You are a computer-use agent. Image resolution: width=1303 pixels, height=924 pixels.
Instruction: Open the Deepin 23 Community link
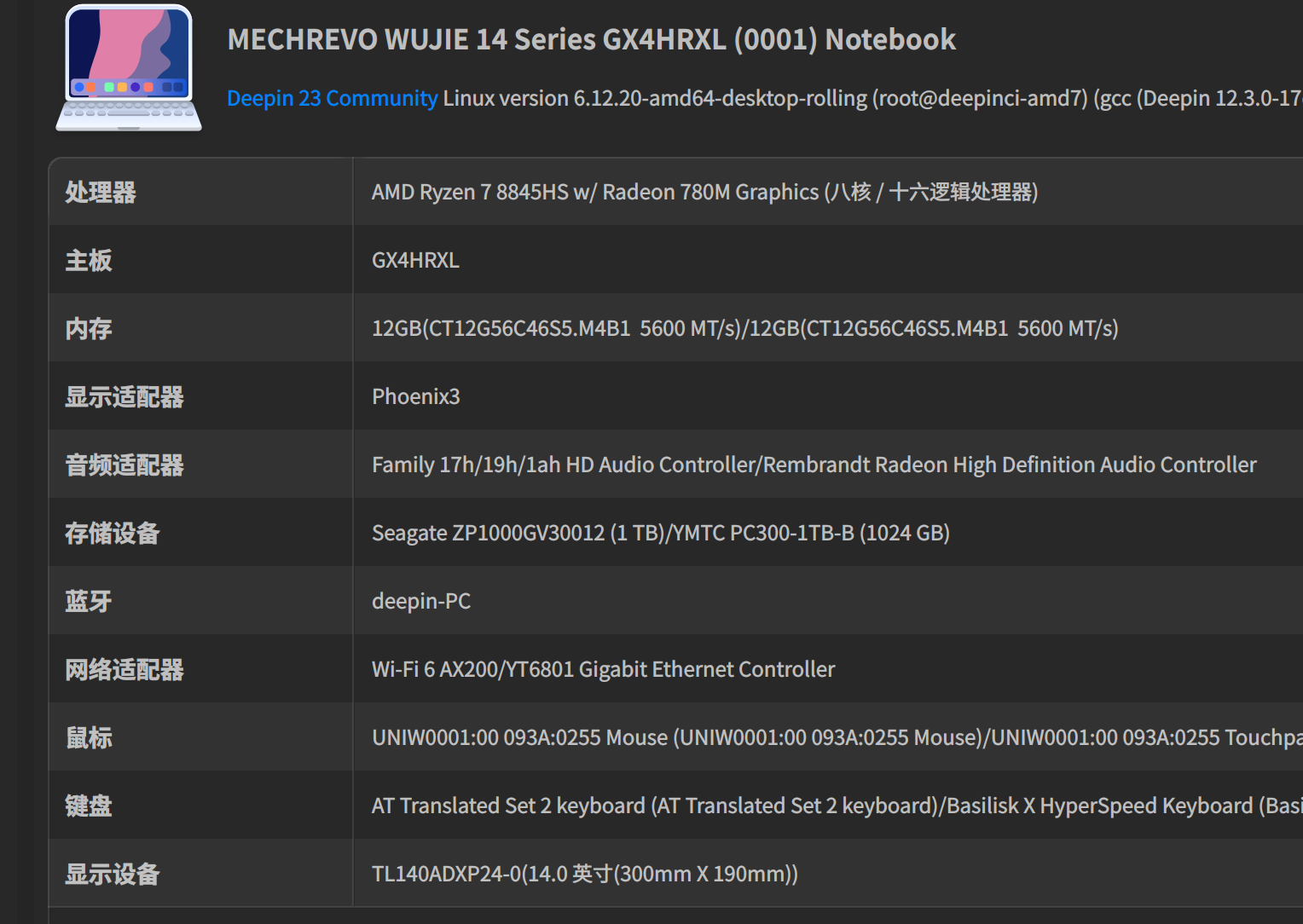[x=333, y=98]
